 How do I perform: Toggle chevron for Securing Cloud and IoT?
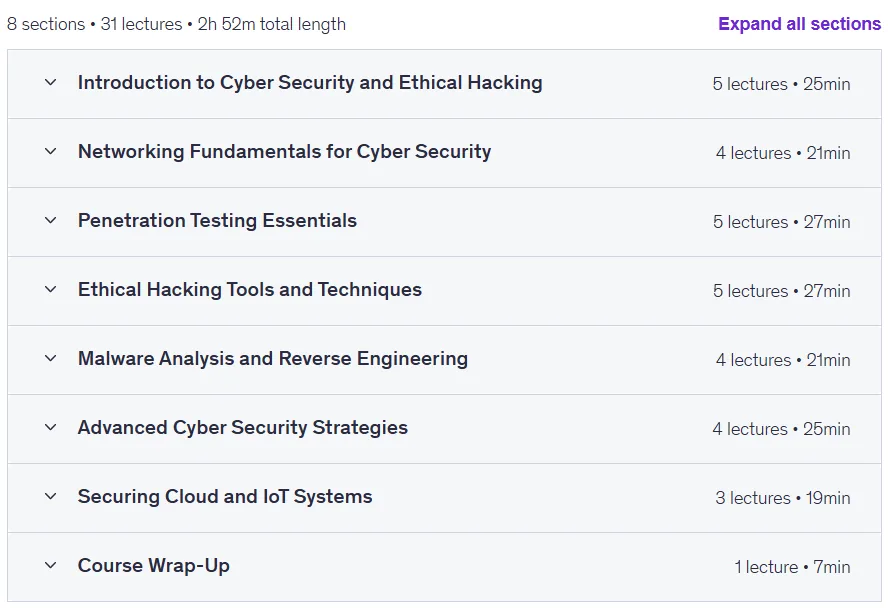click(50, 497)
